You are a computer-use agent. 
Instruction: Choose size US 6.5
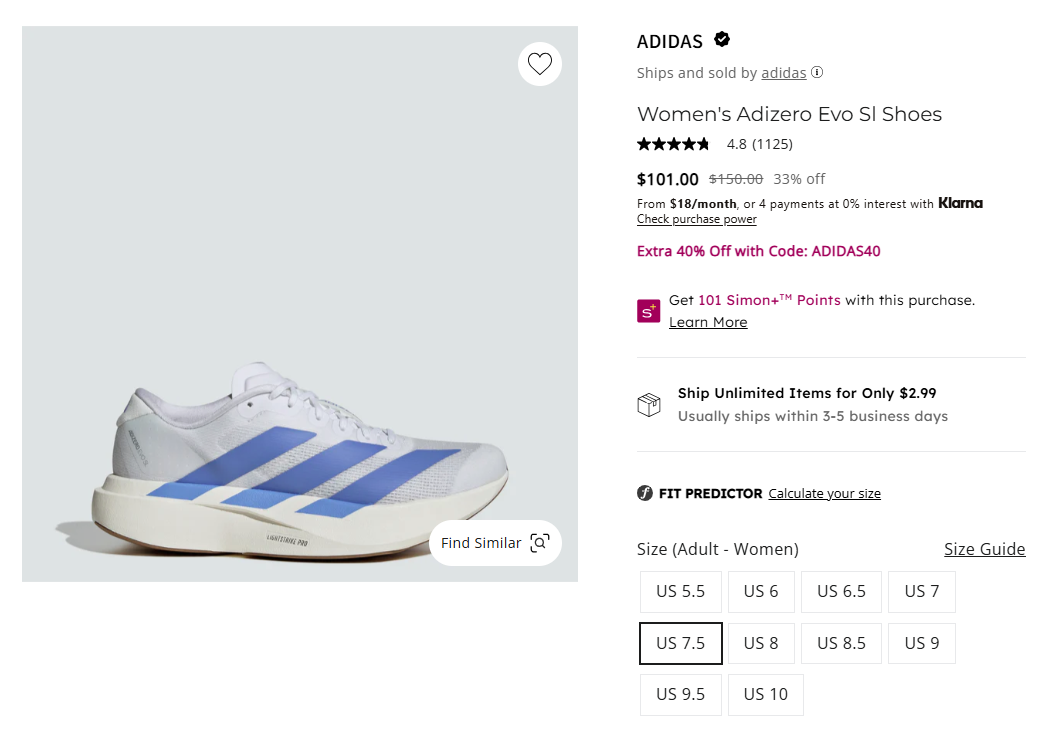pyautogui.click(x=841, y=591)
